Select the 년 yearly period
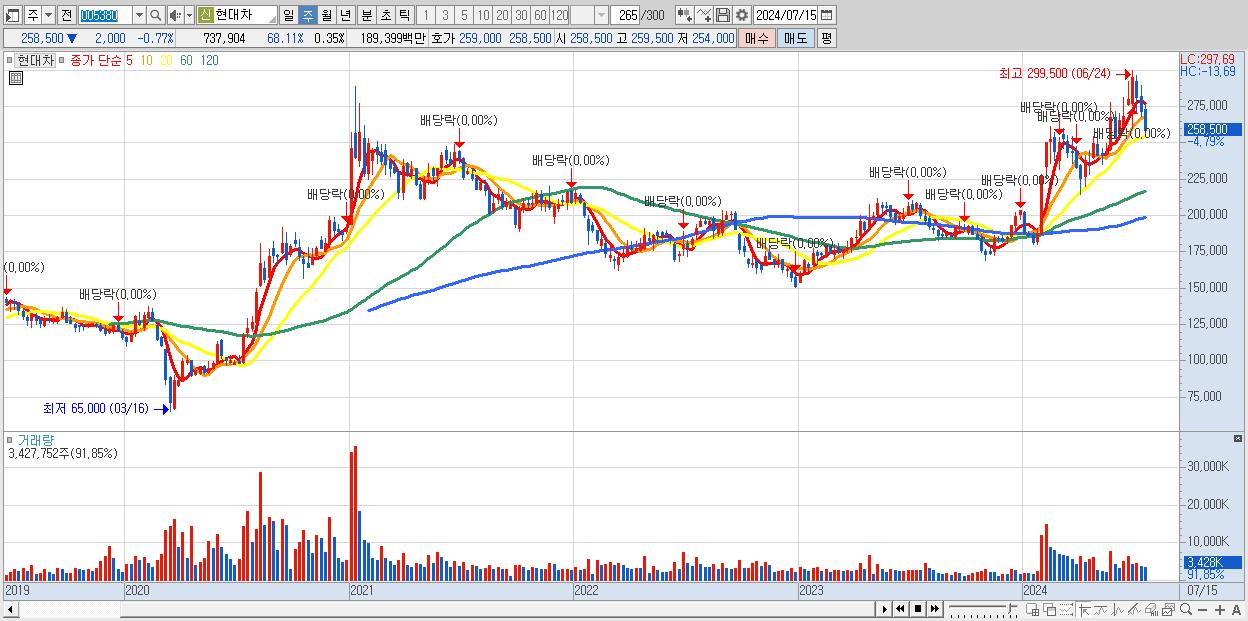The width and height of the screenshot is (1248, 621). click(x=345, y=15)
